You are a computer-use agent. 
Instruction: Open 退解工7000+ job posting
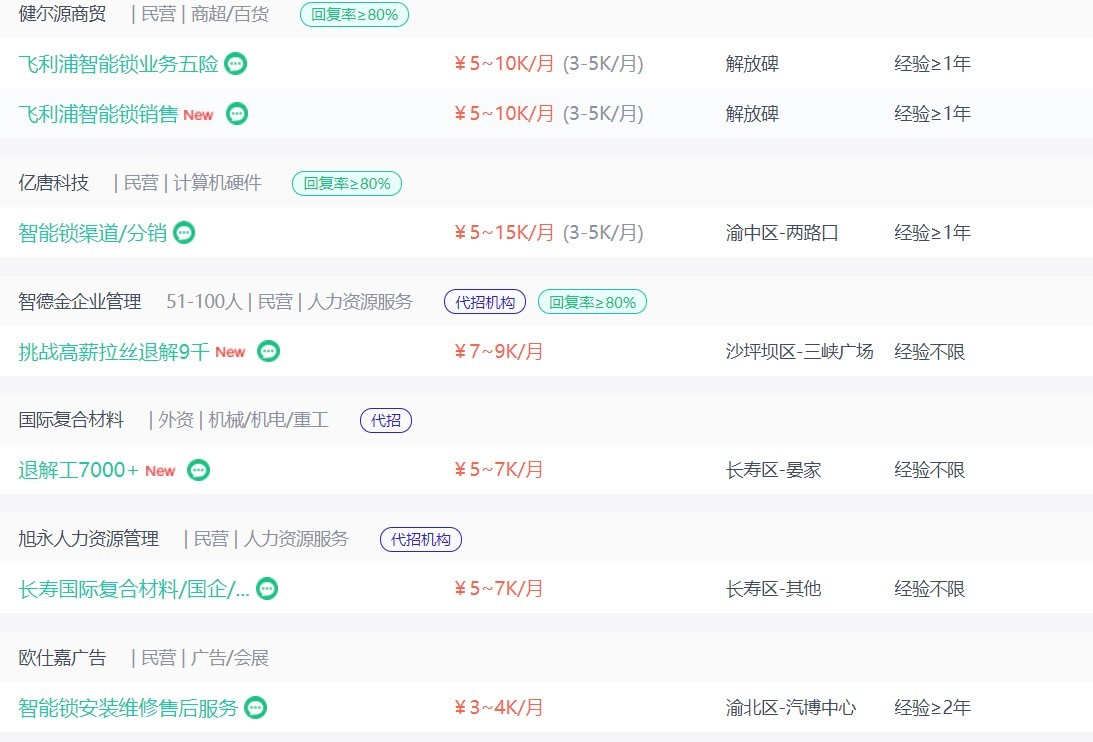78,470
